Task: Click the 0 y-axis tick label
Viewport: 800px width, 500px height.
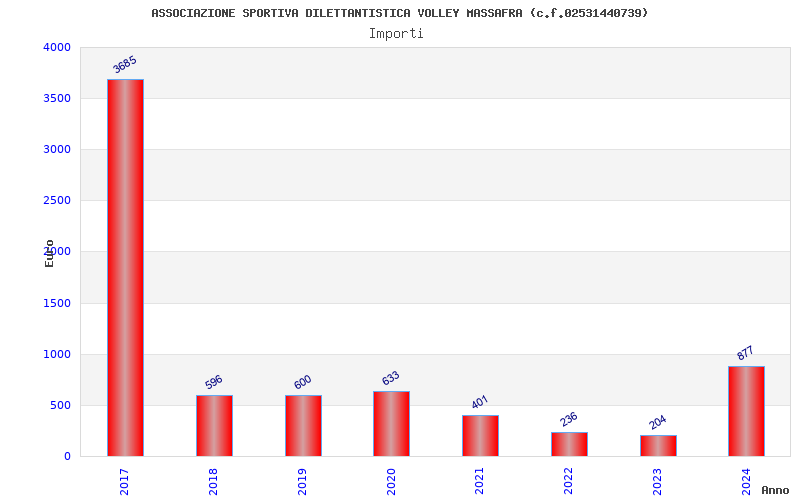Action: (x=67, y=457)
